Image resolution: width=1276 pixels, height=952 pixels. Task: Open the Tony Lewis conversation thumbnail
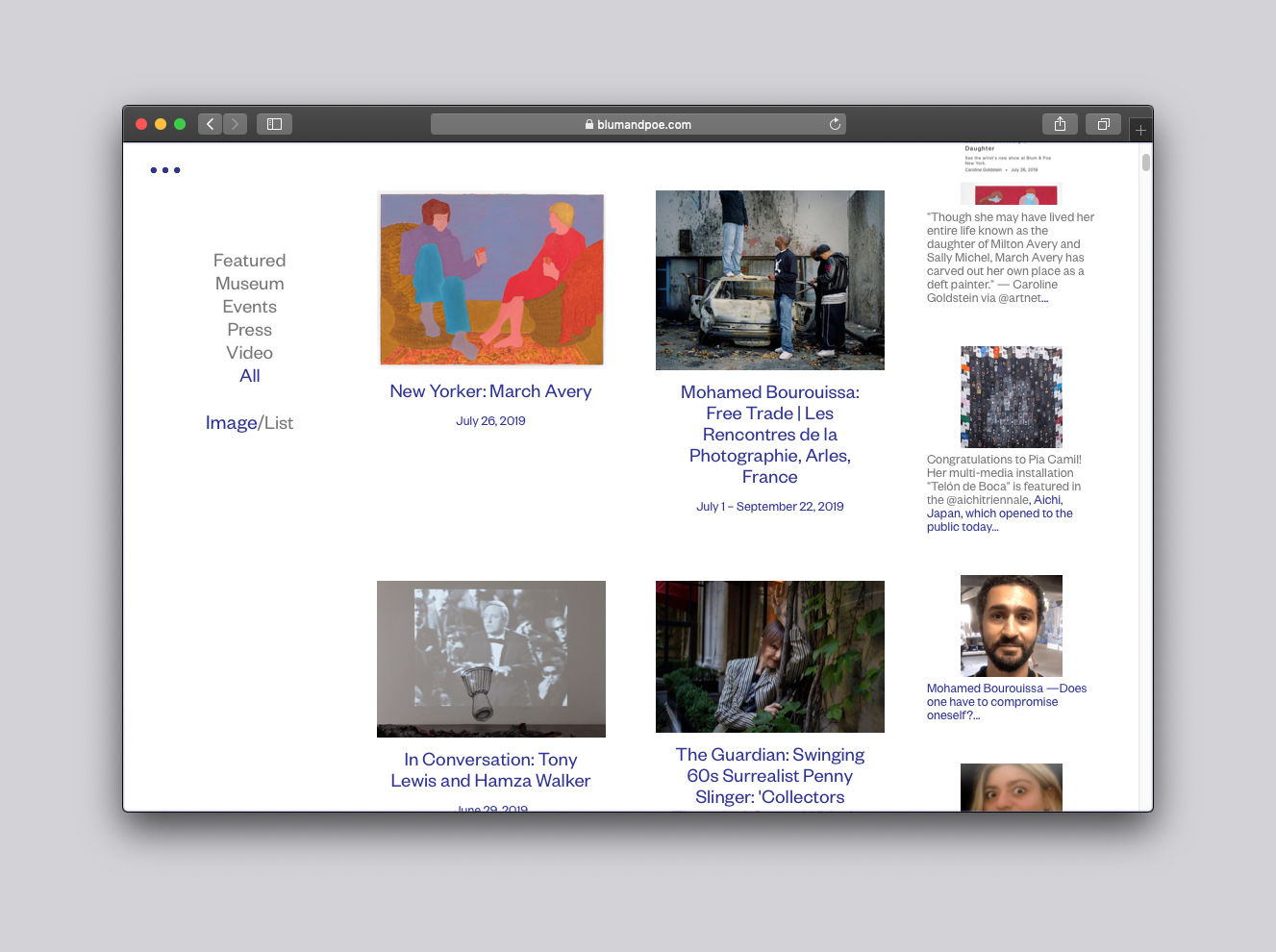coord(490,659)
